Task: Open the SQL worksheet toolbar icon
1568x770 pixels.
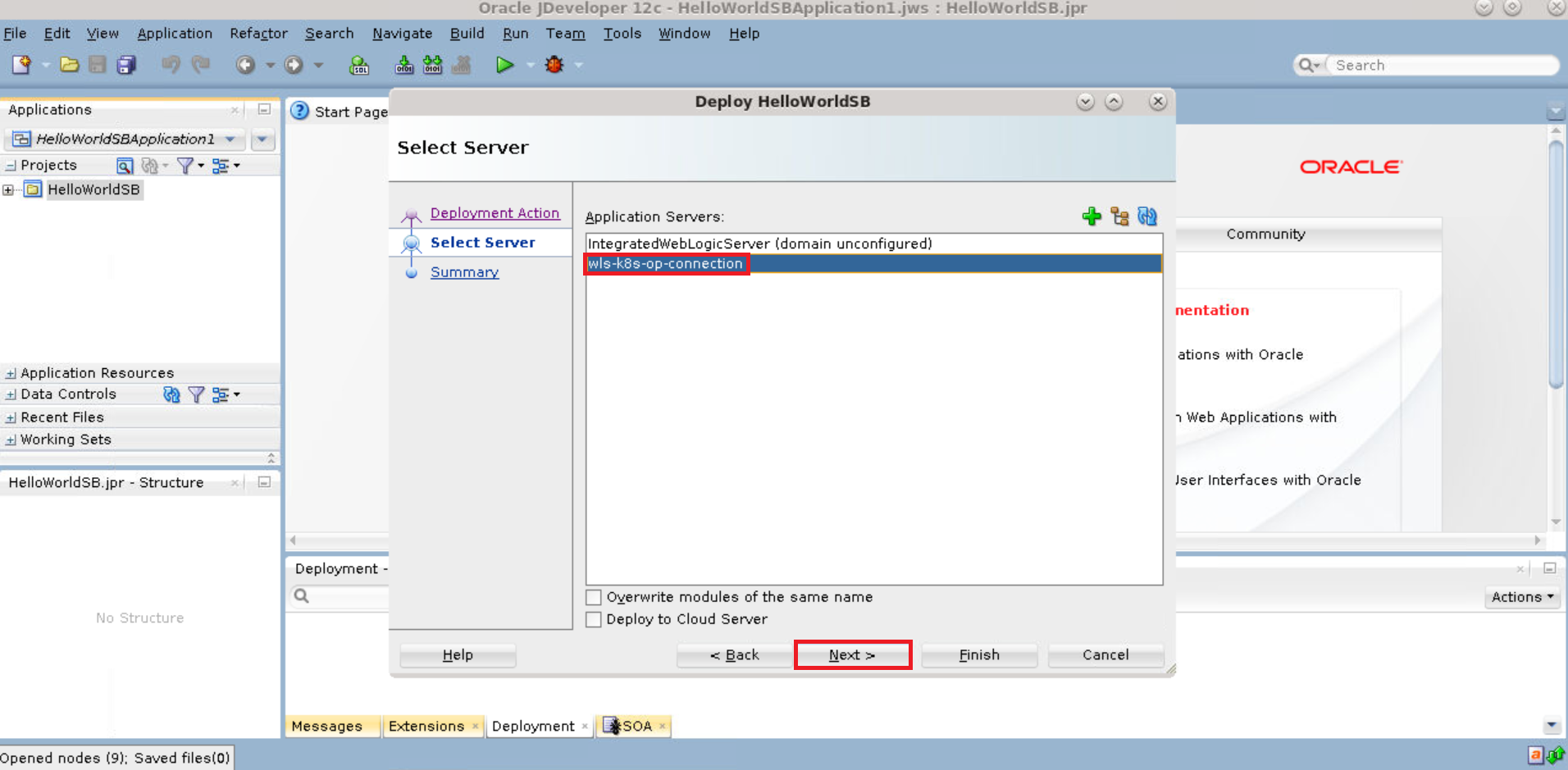Action: 359,65
